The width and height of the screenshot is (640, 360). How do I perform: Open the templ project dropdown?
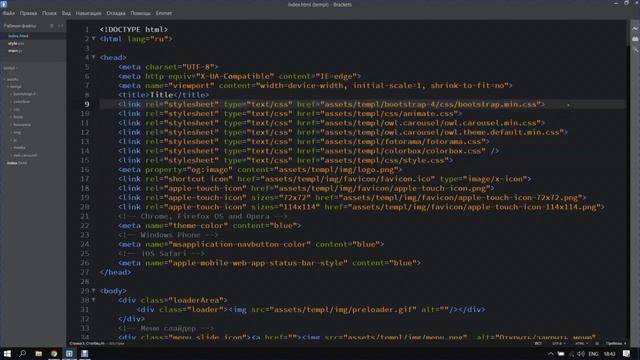pyautogui.click(x=11, y=68)
